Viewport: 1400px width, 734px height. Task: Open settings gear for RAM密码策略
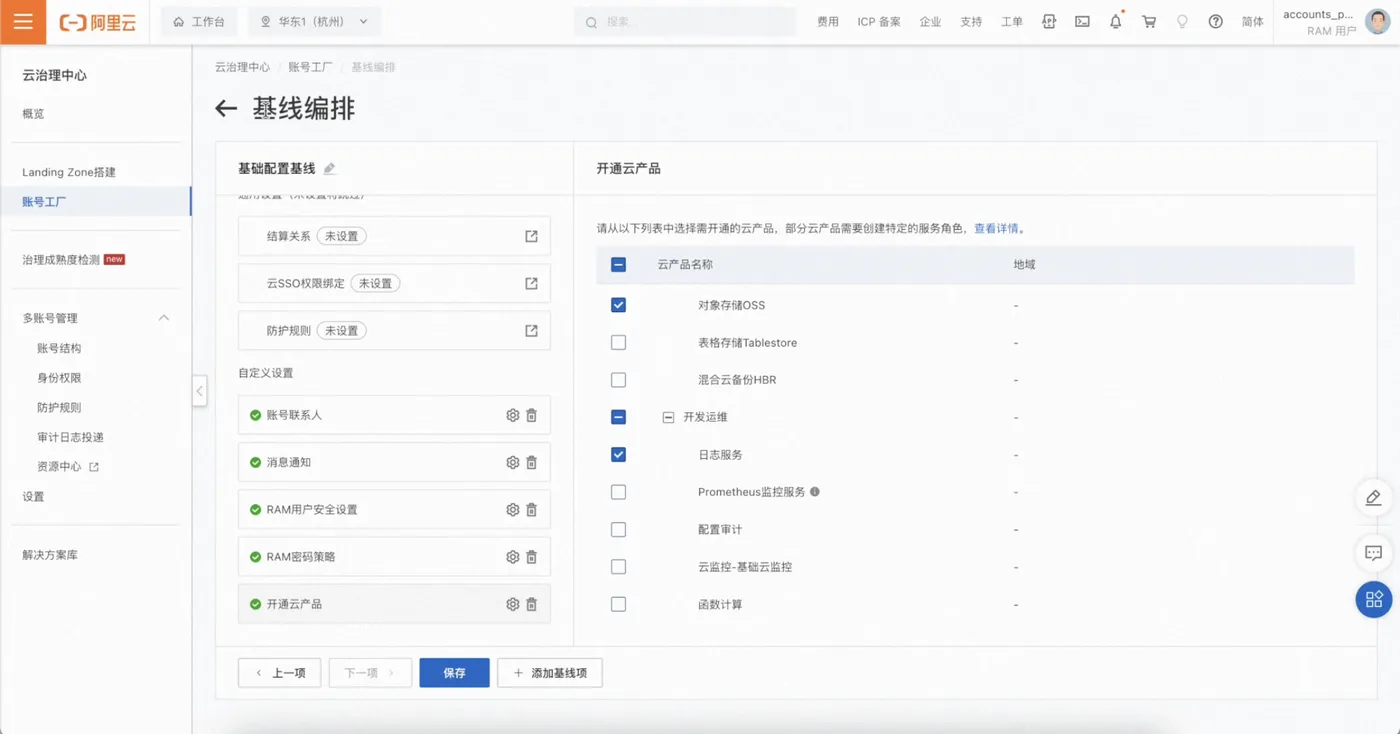513,557
